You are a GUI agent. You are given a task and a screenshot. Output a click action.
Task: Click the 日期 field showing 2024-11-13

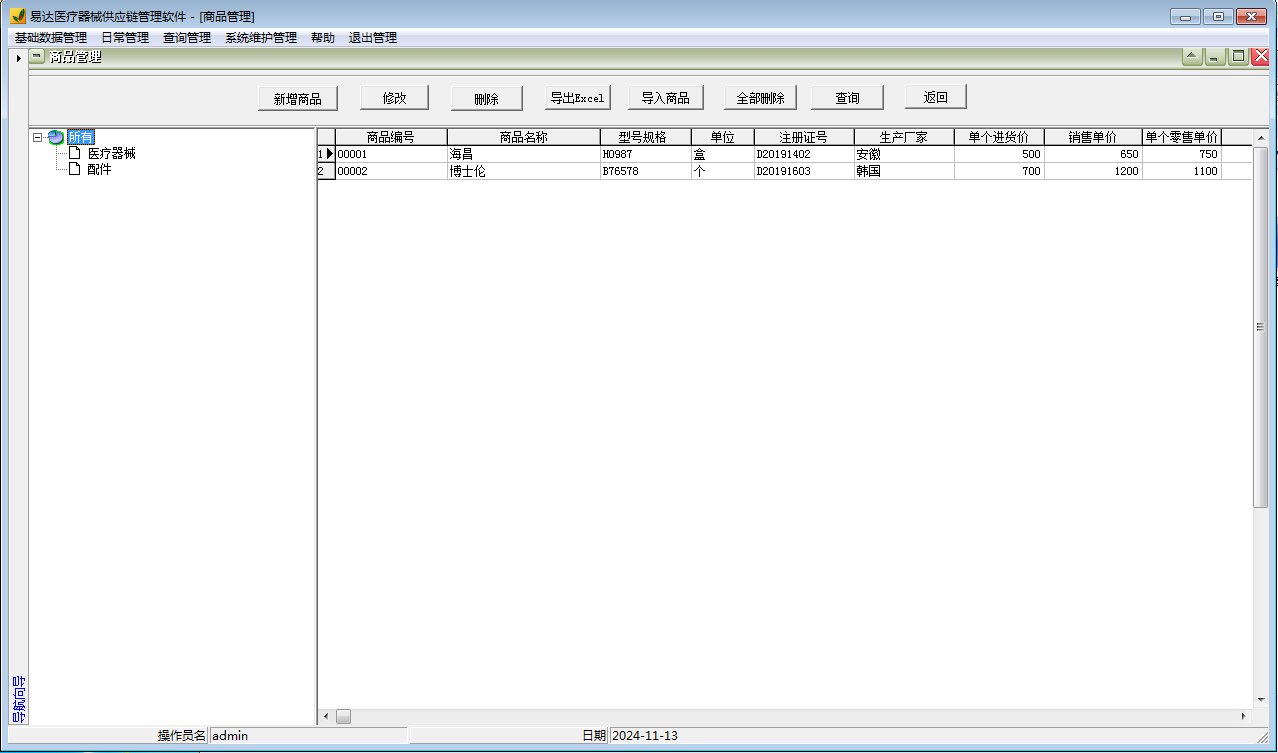[940, 735]
